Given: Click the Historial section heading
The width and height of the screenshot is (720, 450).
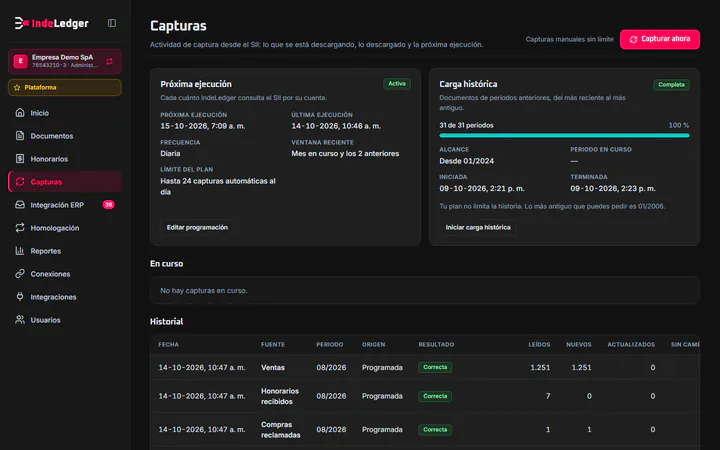Looking at the screenshot, I should coord(166,321).
